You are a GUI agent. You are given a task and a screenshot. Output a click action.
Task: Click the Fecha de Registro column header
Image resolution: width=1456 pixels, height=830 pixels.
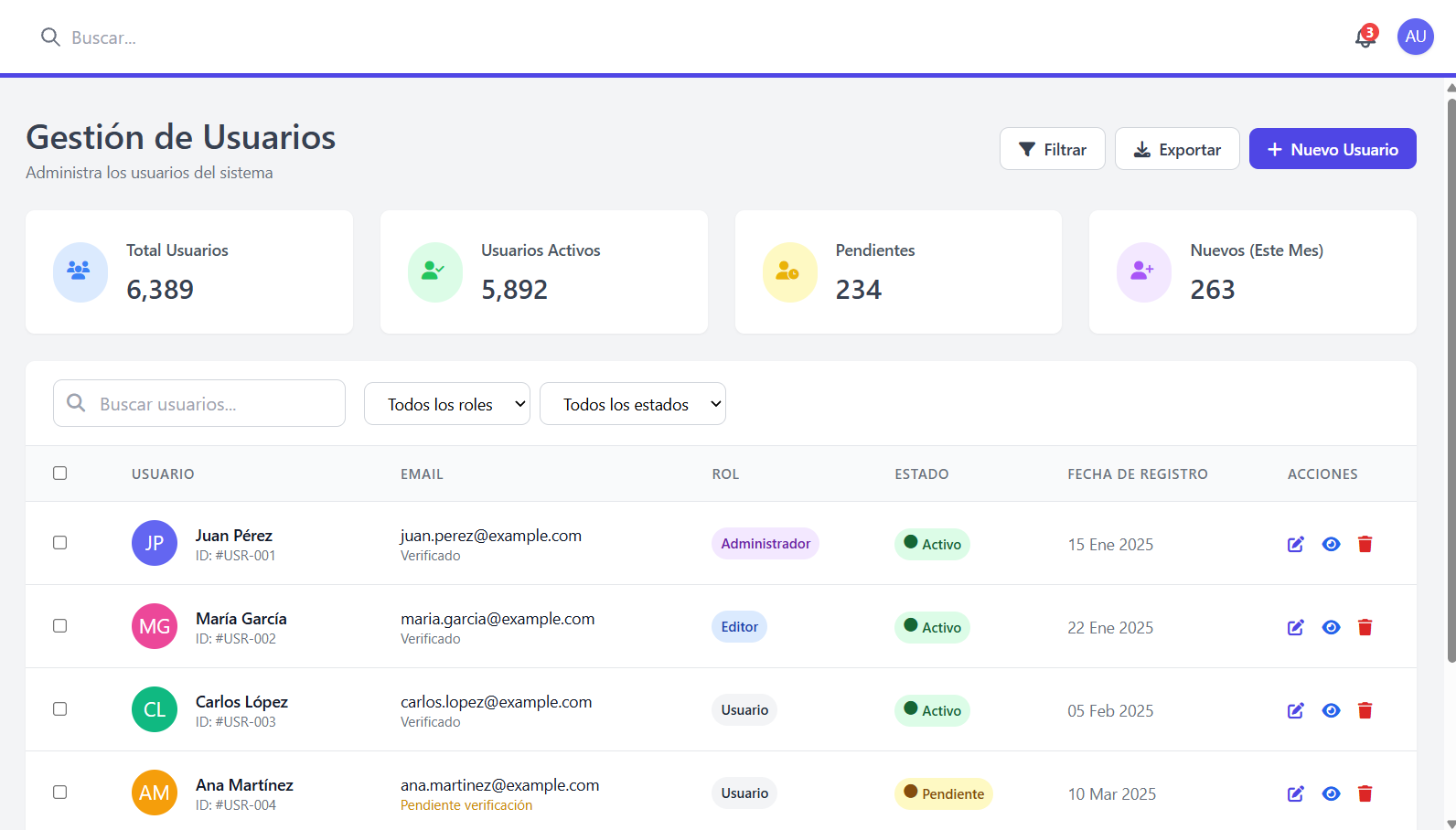pyautogui.click(x=1137, y=474)
